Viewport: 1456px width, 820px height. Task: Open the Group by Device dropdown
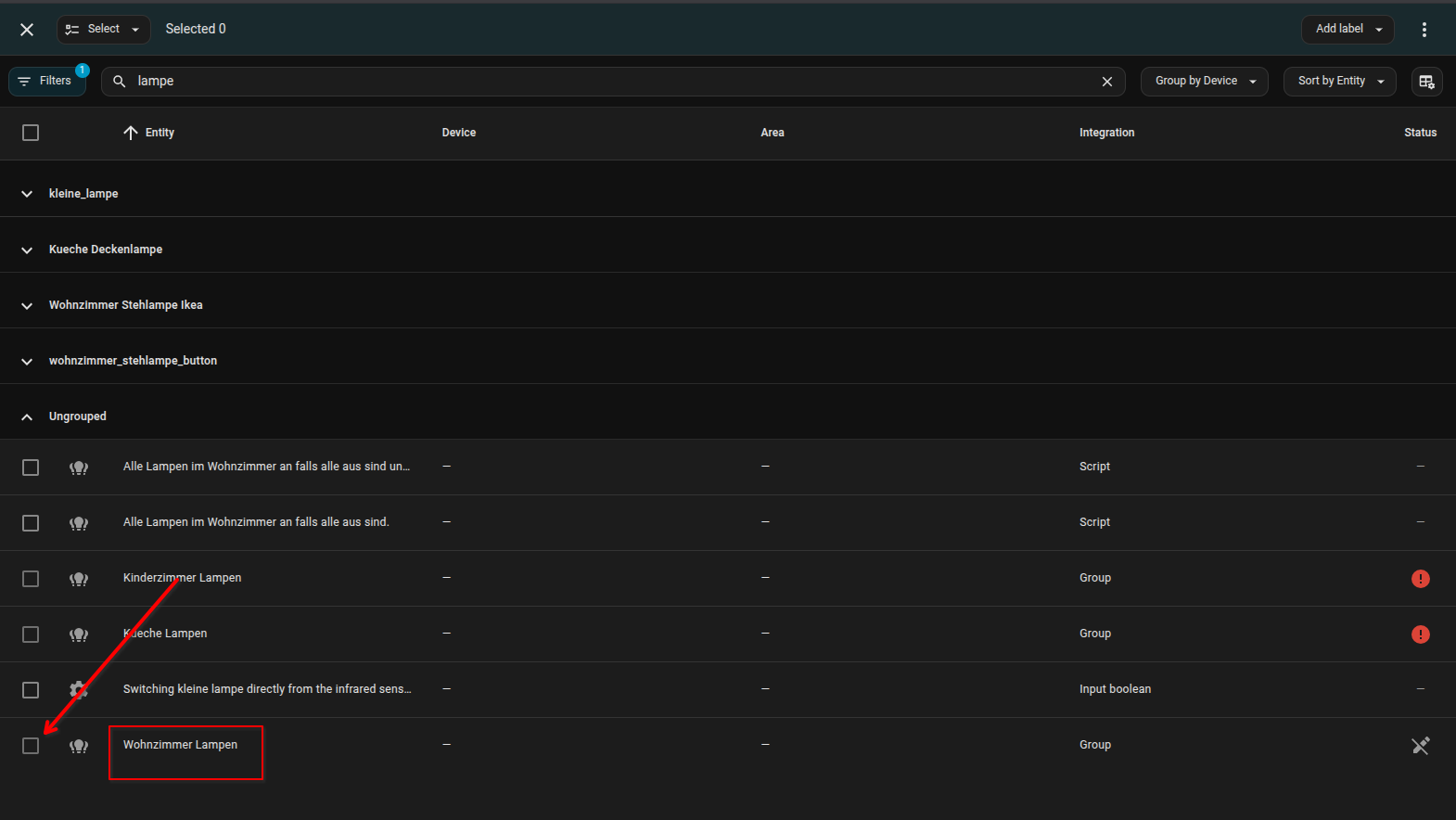1204,82
